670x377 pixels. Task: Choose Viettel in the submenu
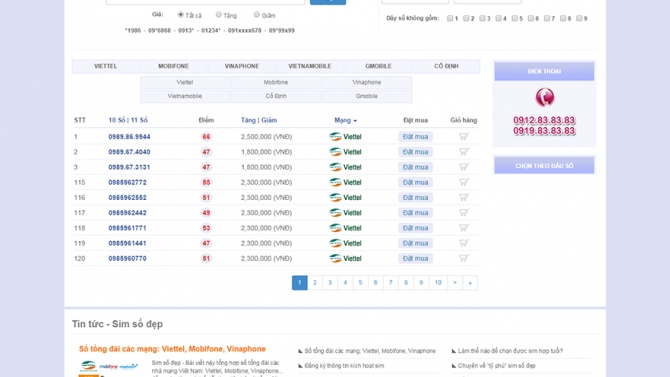pos(185,82)
